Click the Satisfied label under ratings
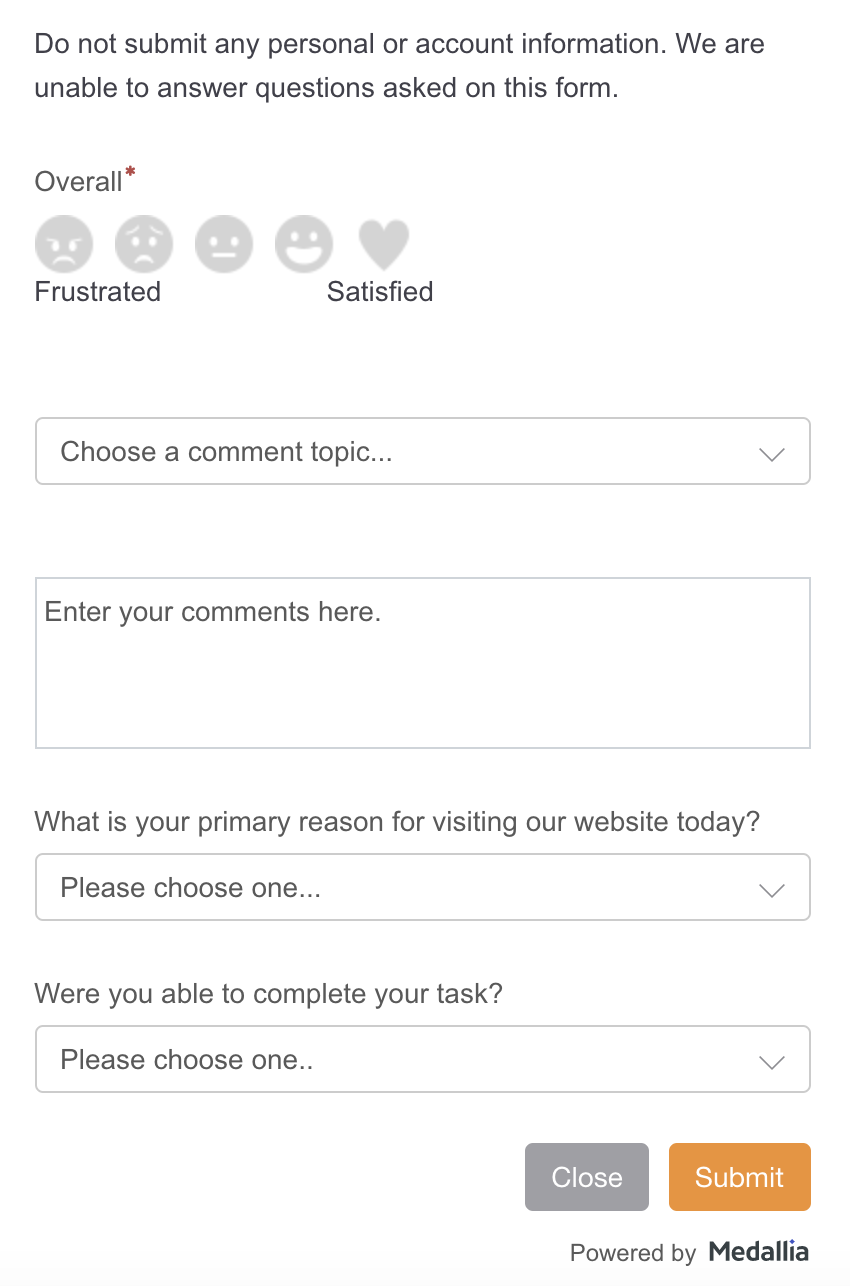Image resolution: width=850 pixels, height=1286 pixels. pos(380,292)
